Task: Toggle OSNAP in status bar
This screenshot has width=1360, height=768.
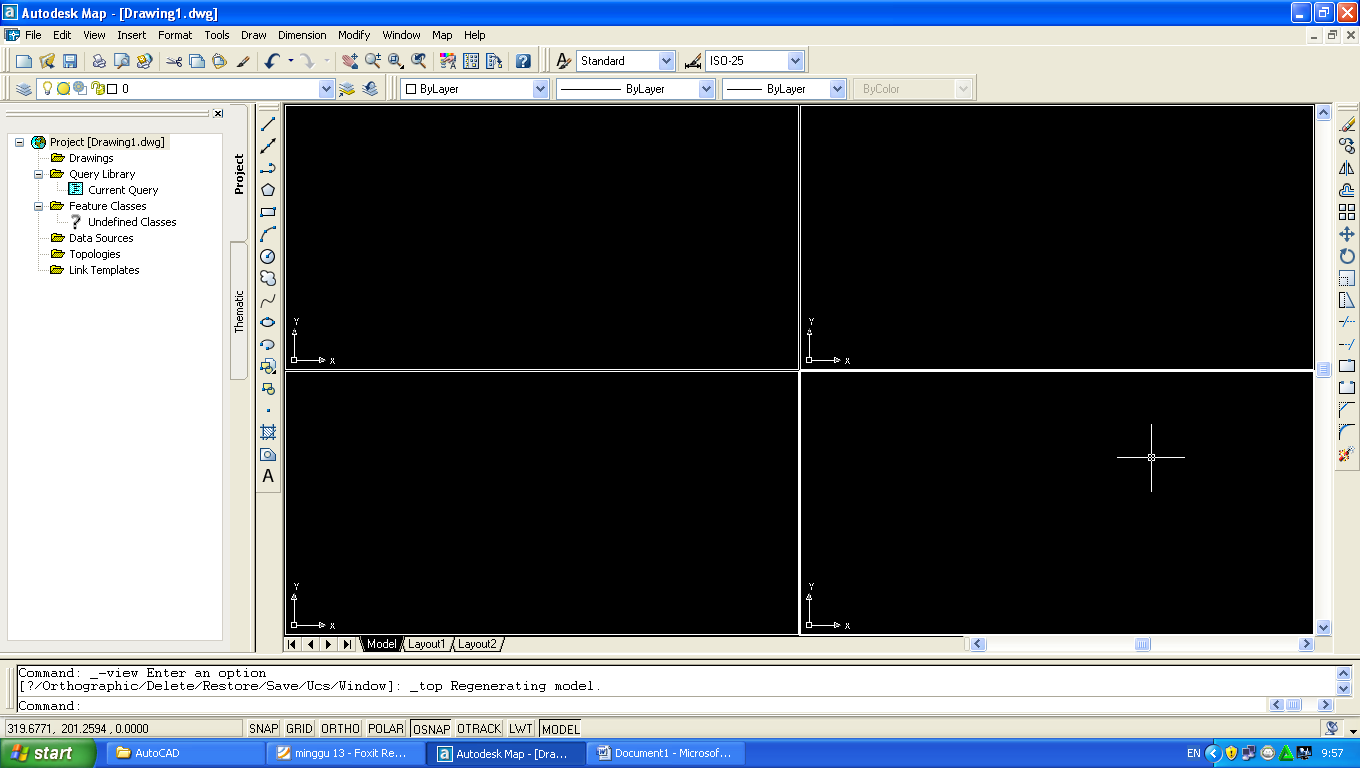Action: pyautogui.click(x=431, y=729)
